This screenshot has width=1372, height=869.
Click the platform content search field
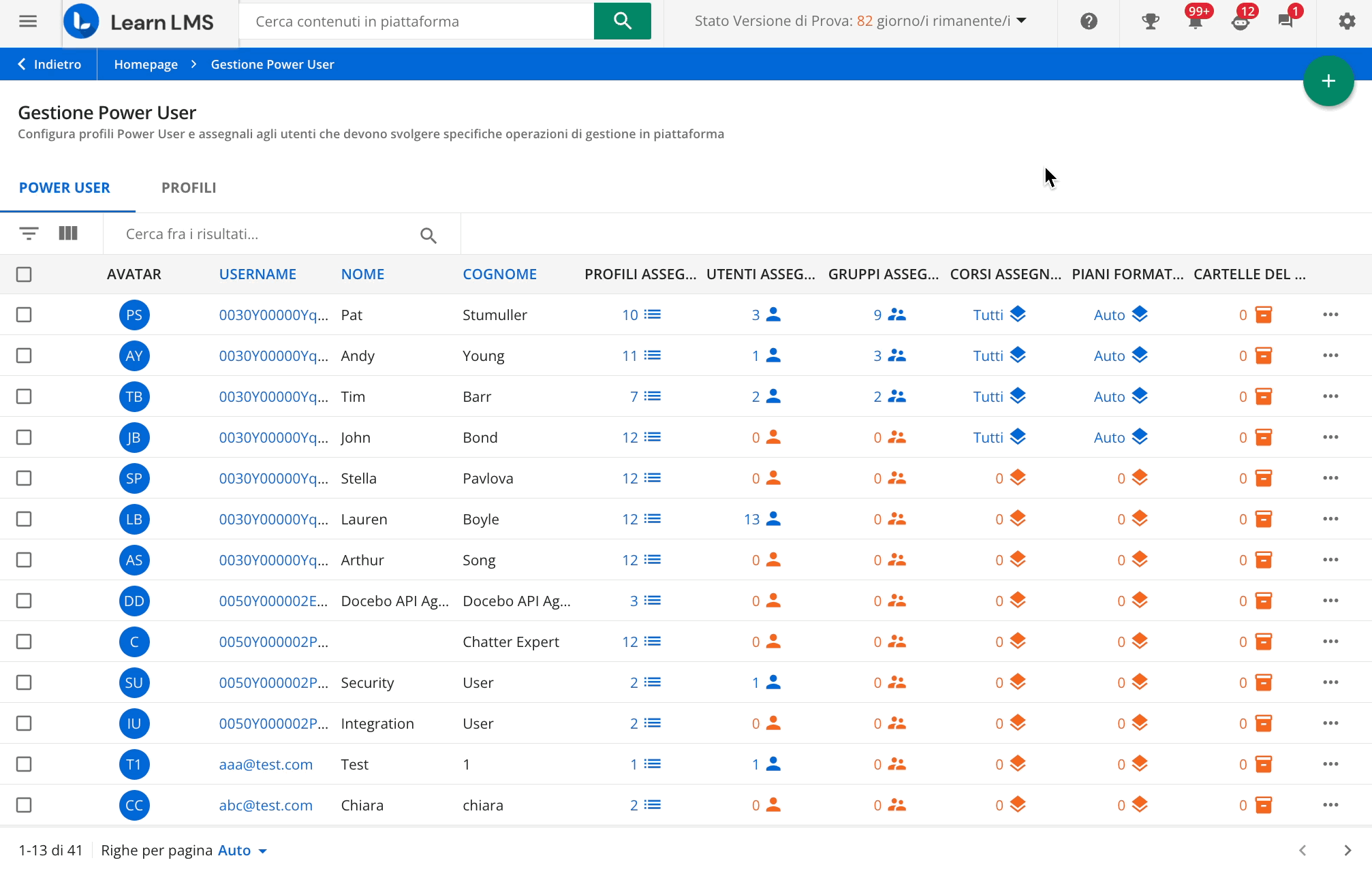pos(417,21)
